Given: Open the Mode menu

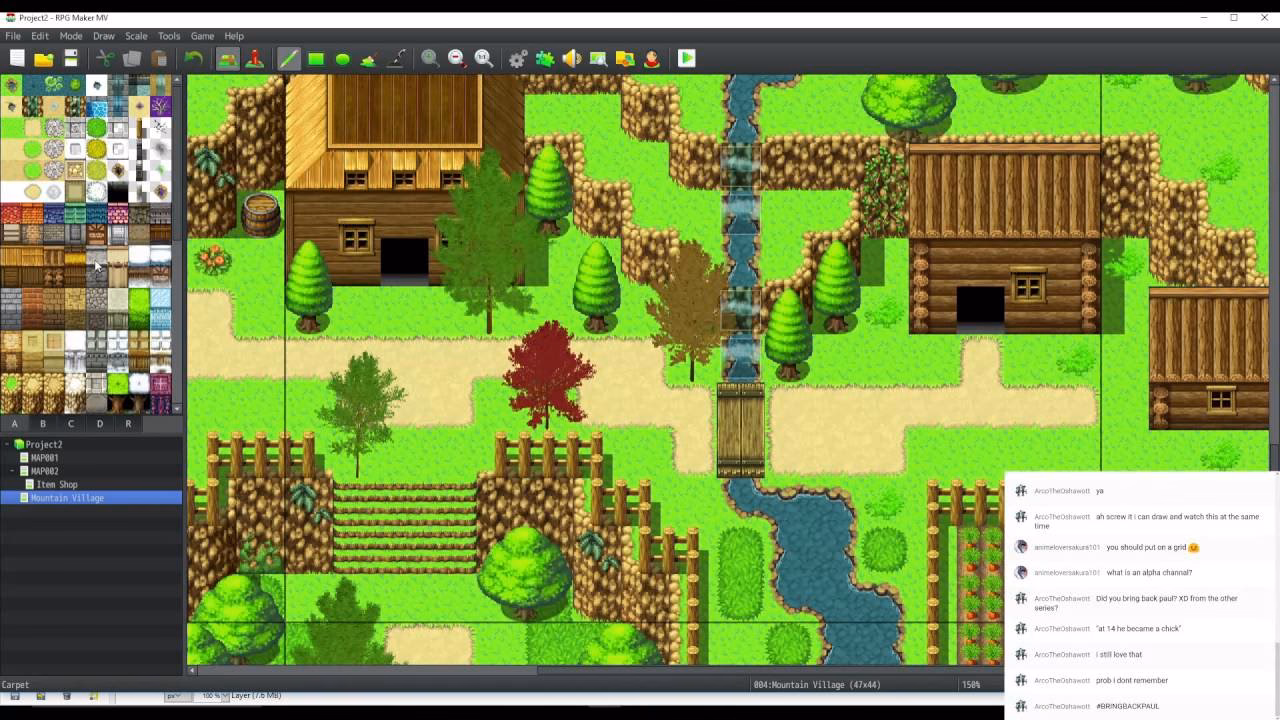Looking at the screenshot, I should pos(71,36).
